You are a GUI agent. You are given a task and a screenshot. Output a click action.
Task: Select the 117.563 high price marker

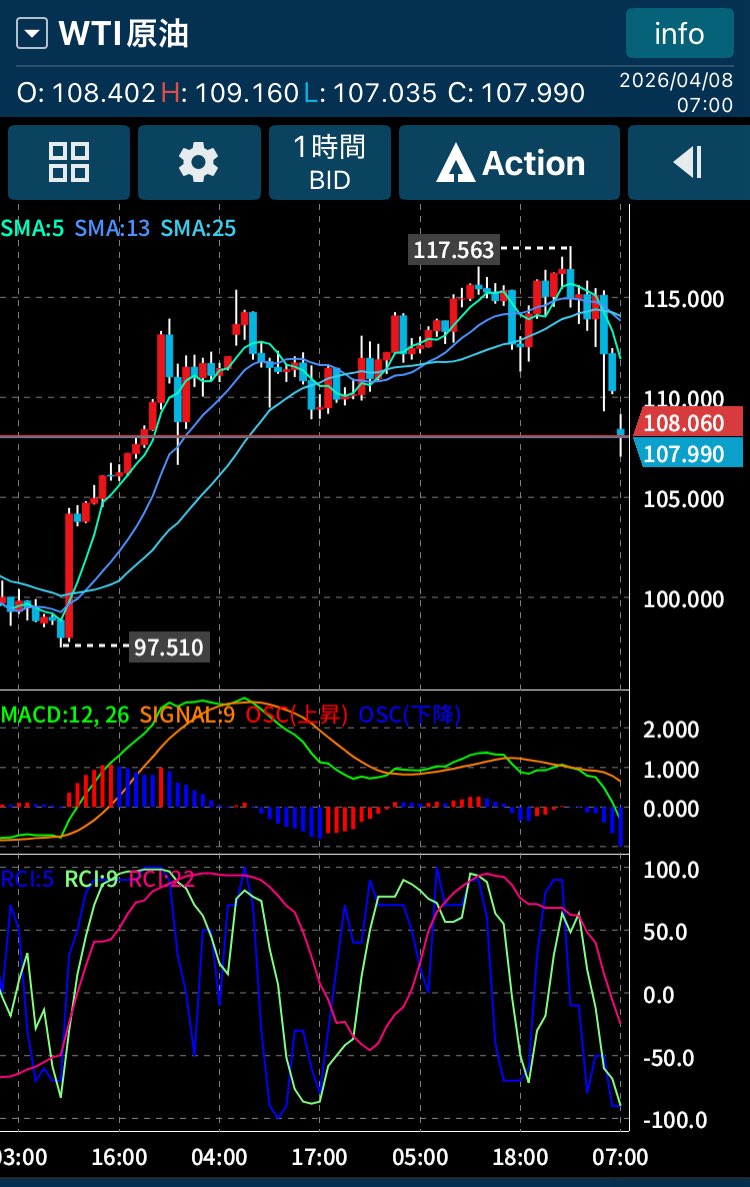coord(453,249)
